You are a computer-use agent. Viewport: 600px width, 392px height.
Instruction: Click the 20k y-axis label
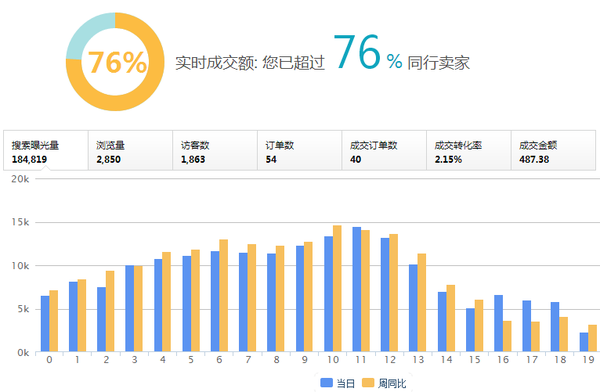[x=20, y=179]
